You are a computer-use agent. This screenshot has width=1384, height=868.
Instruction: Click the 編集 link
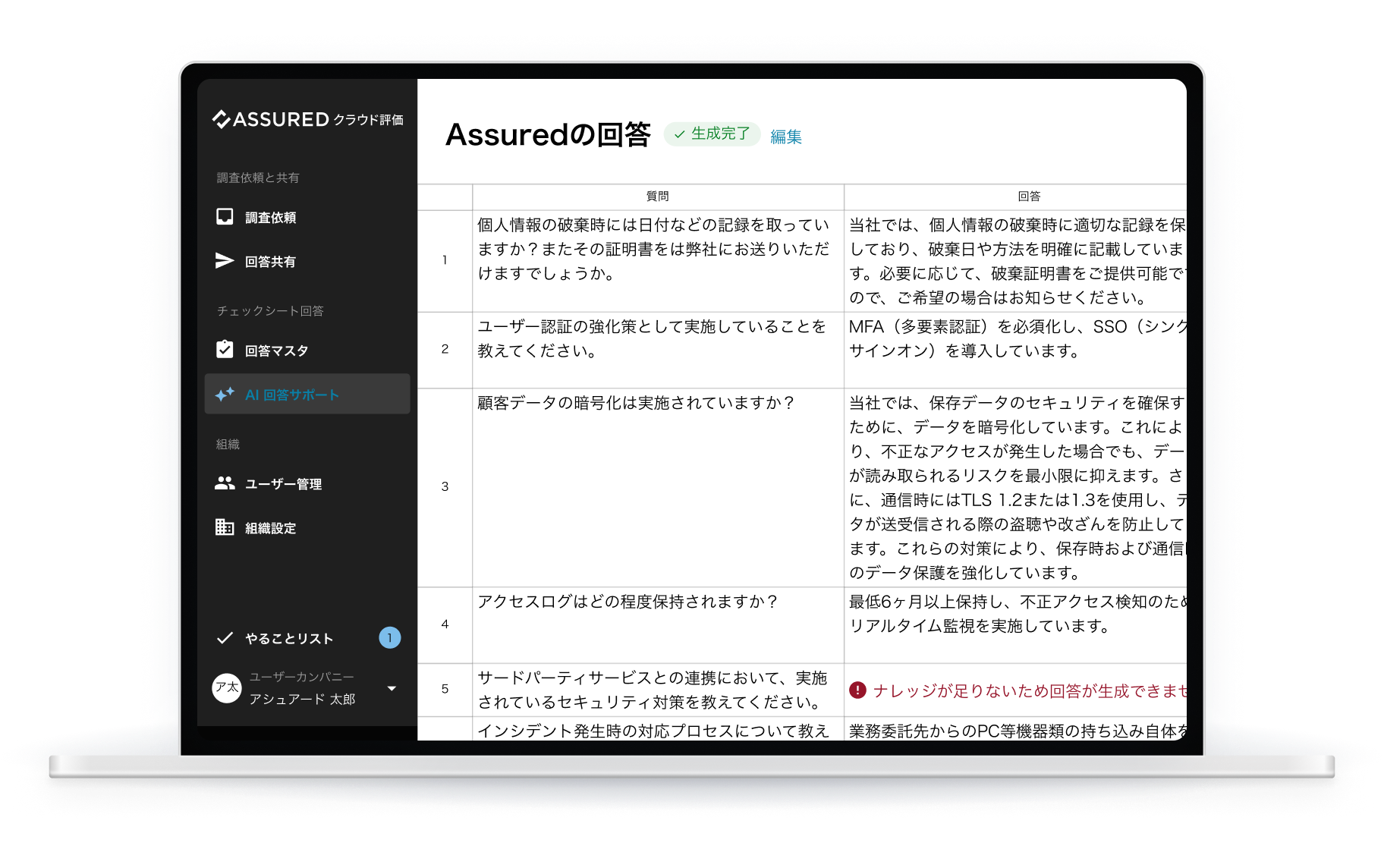coord(785,137)
